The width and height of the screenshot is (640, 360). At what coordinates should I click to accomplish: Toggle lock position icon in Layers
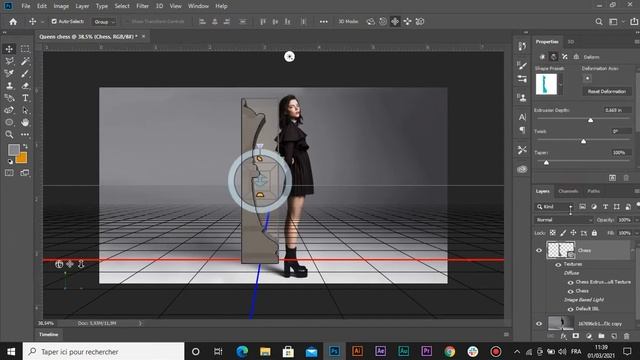pyautogui.click(x=573, y=233)
